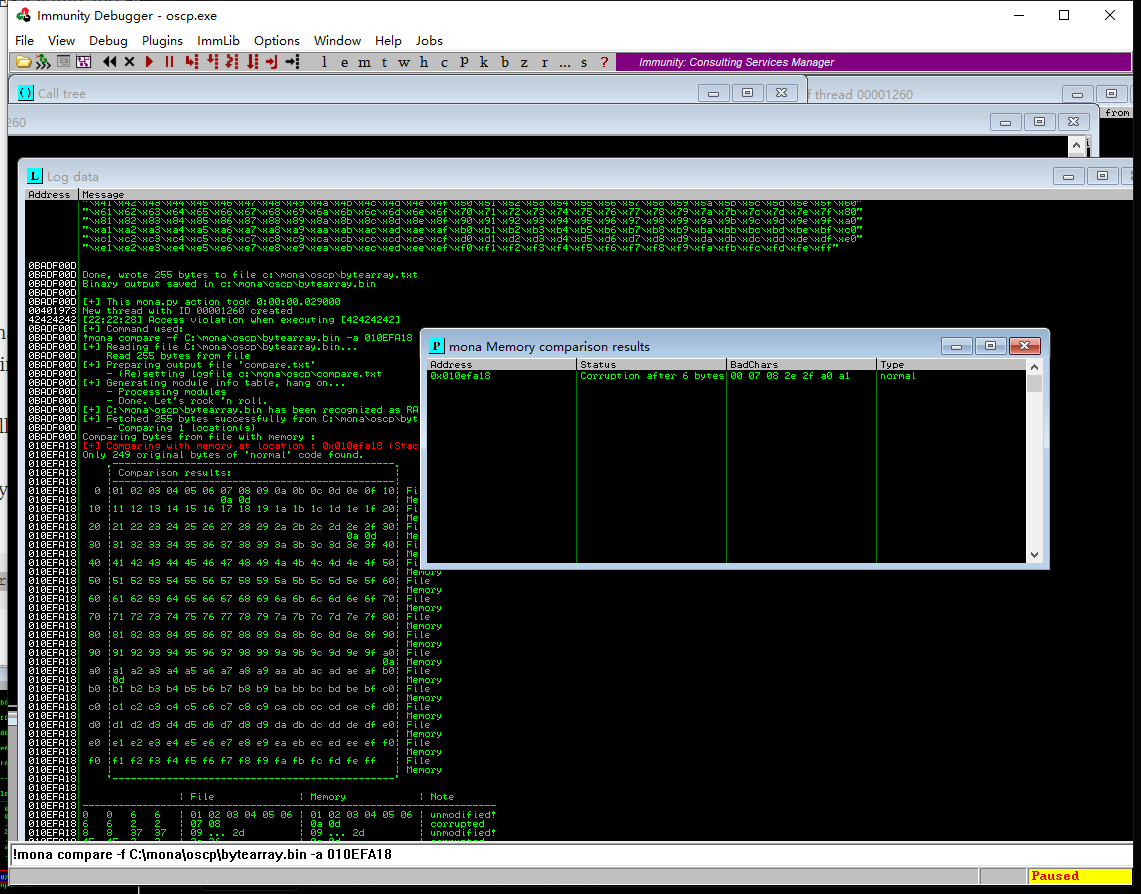
Task: Click the mona results window P icon
Action: coord(437,346)
